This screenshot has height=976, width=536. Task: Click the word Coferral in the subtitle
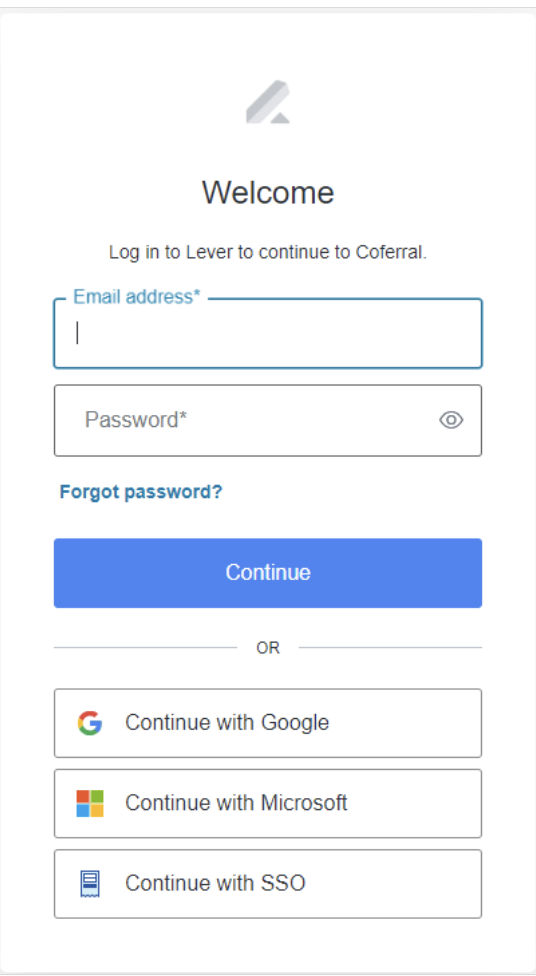point(391,253)
